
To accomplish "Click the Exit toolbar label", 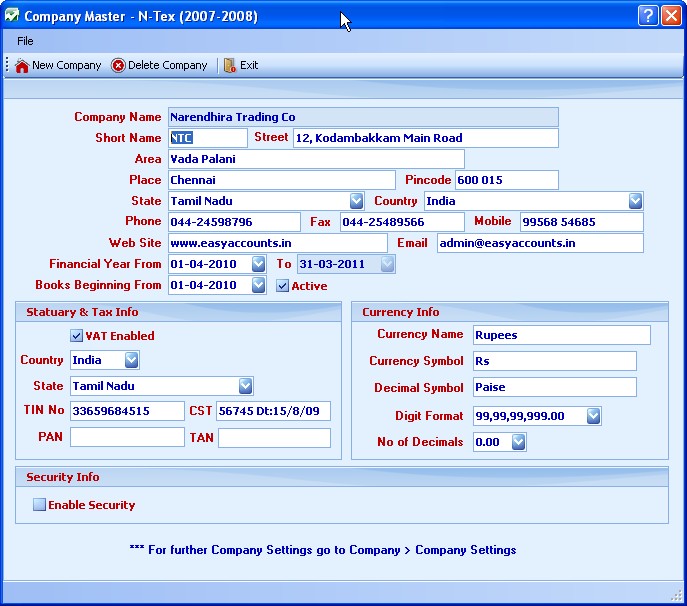I will [x=249, y=65].
